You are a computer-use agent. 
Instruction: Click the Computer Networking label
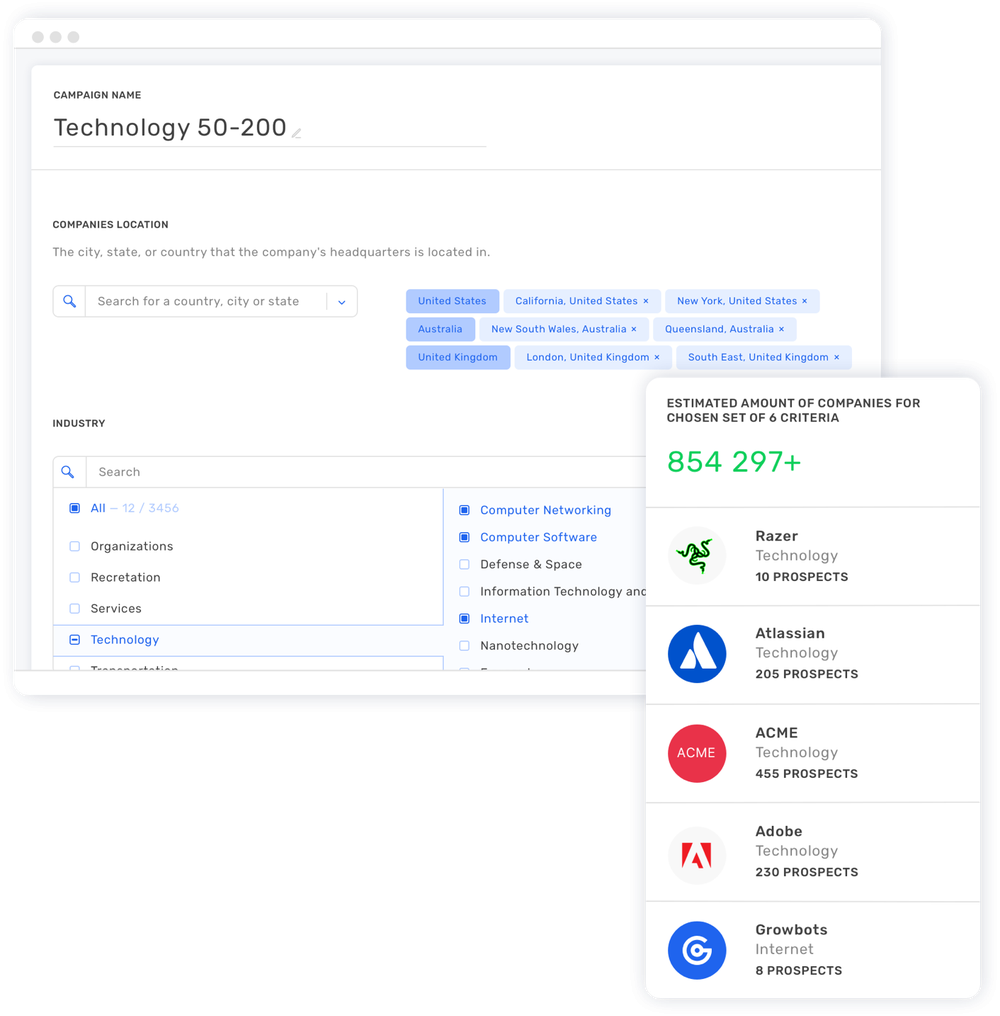(x=546, y=510)
